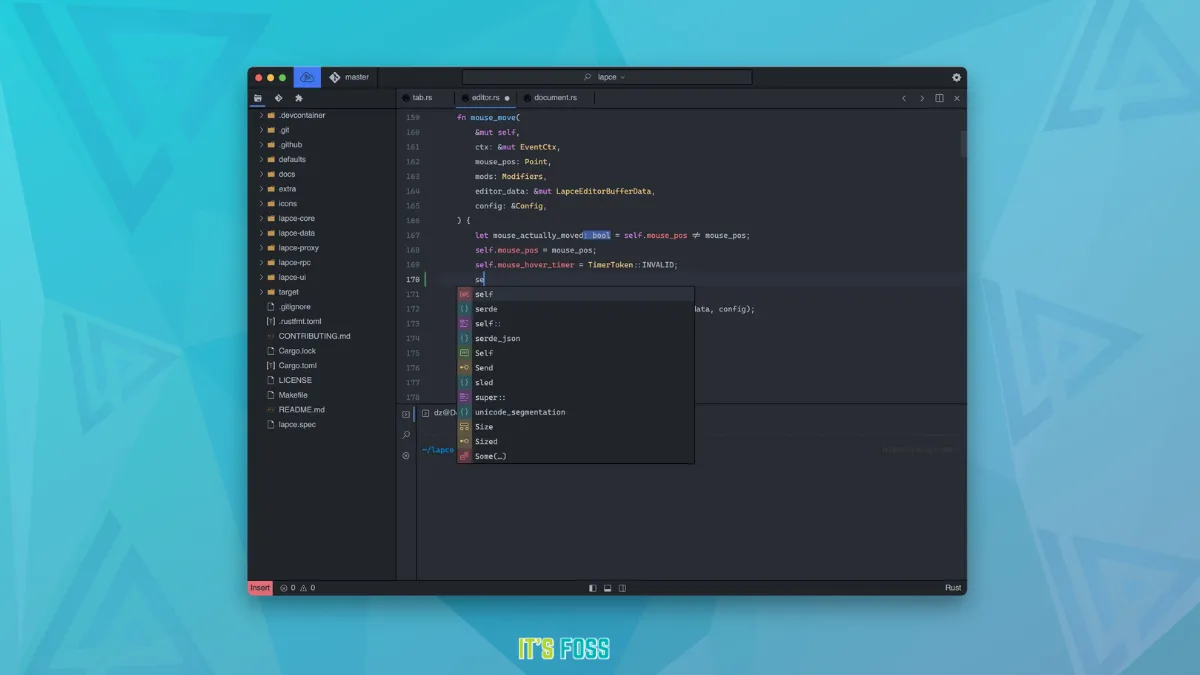Open the settings gear icon
The height and width of the screenshot is (675, 1200).
coord(956,77)
